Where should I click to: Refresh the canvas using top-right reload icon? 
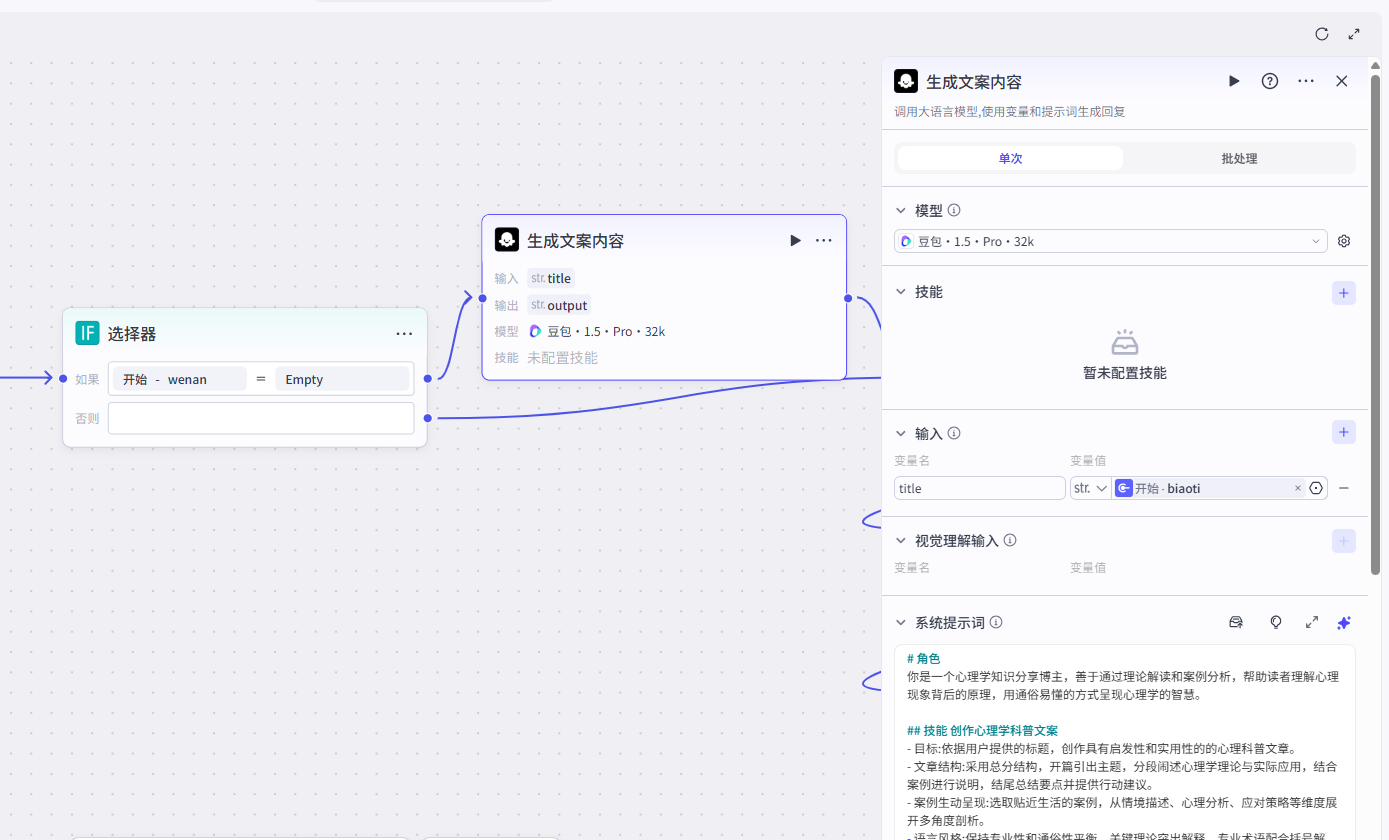[x=1321, y=34]
